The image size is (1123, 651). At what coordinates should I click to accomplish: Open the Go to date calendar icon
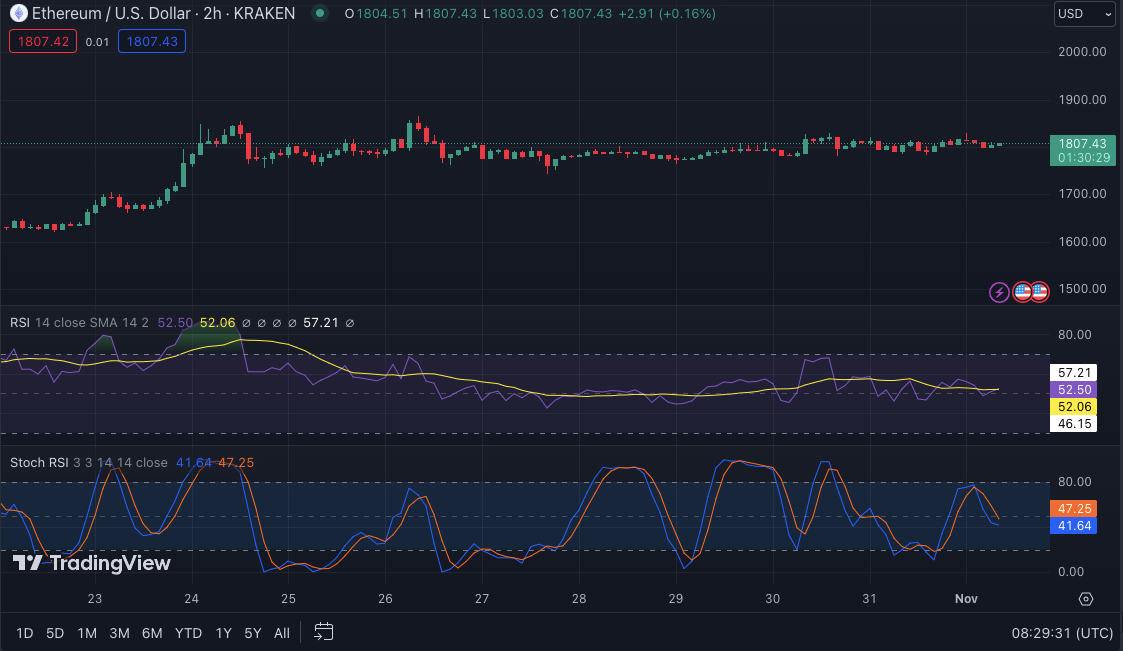coord(323,632)
